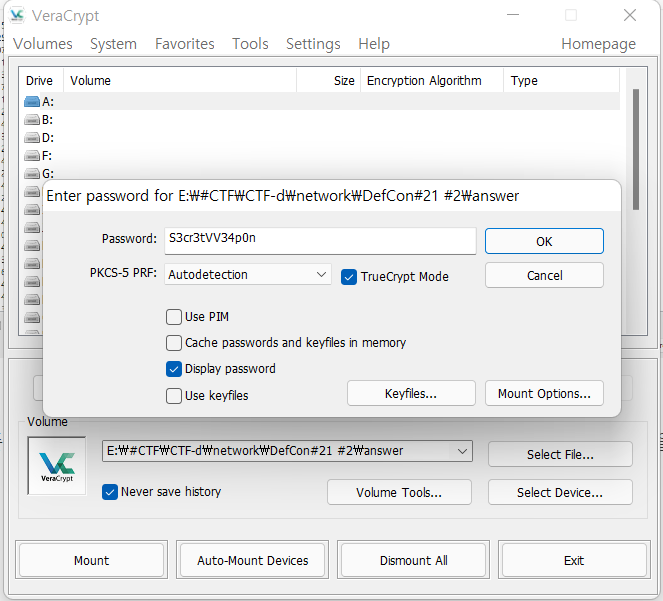
Task: Enable the Use keyfiles checkbox
Action: 174,396
